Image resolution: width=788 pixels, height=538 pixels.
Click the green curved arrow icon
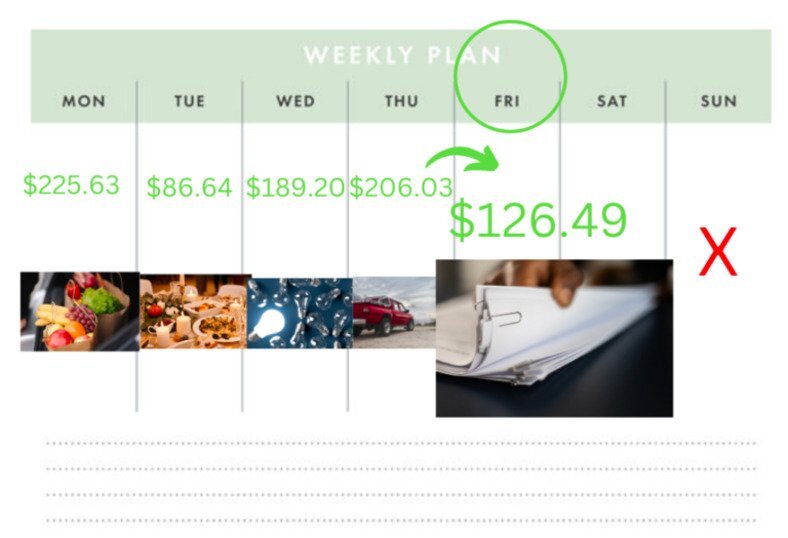462,159
